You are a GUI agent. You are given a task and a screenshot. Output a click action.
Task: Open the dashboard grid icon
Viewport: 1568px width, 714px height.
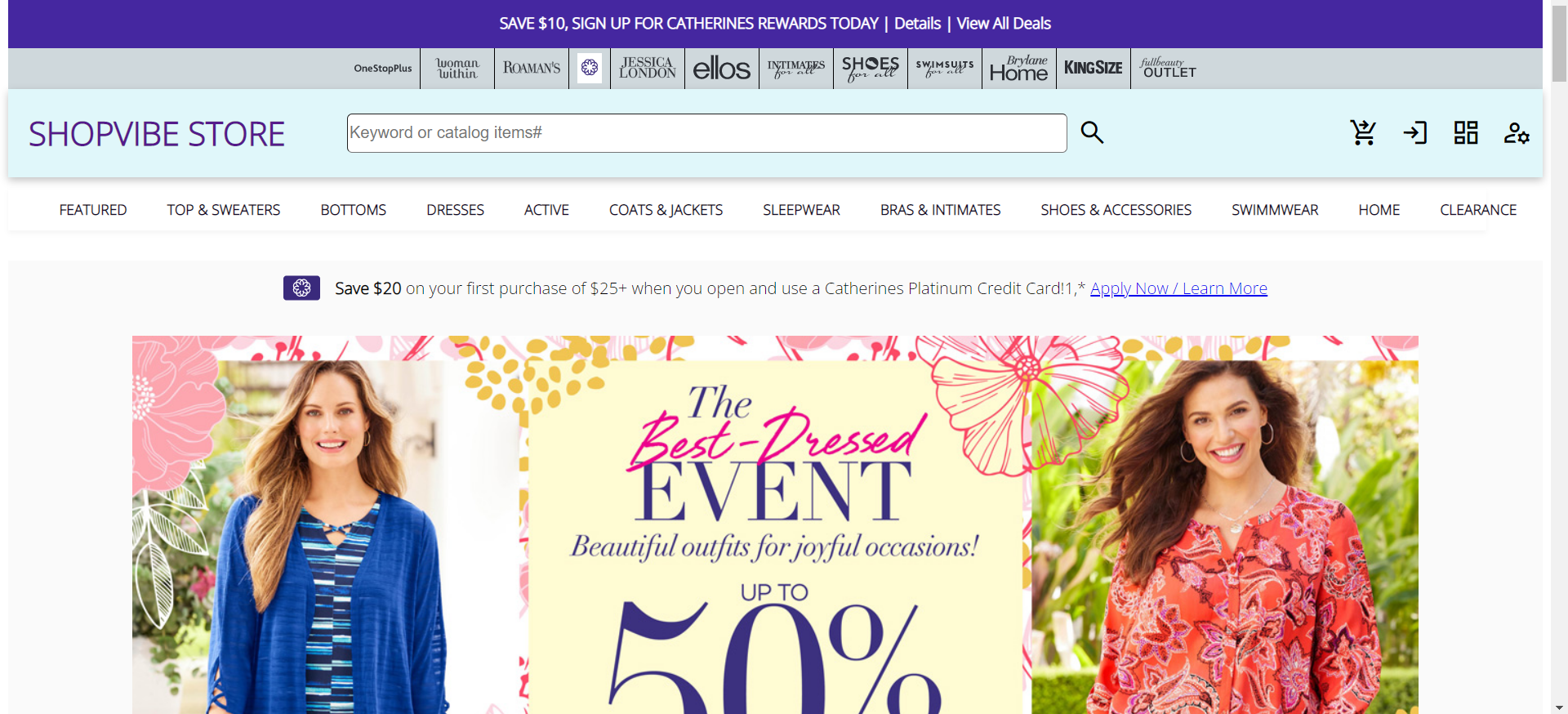1466,132
